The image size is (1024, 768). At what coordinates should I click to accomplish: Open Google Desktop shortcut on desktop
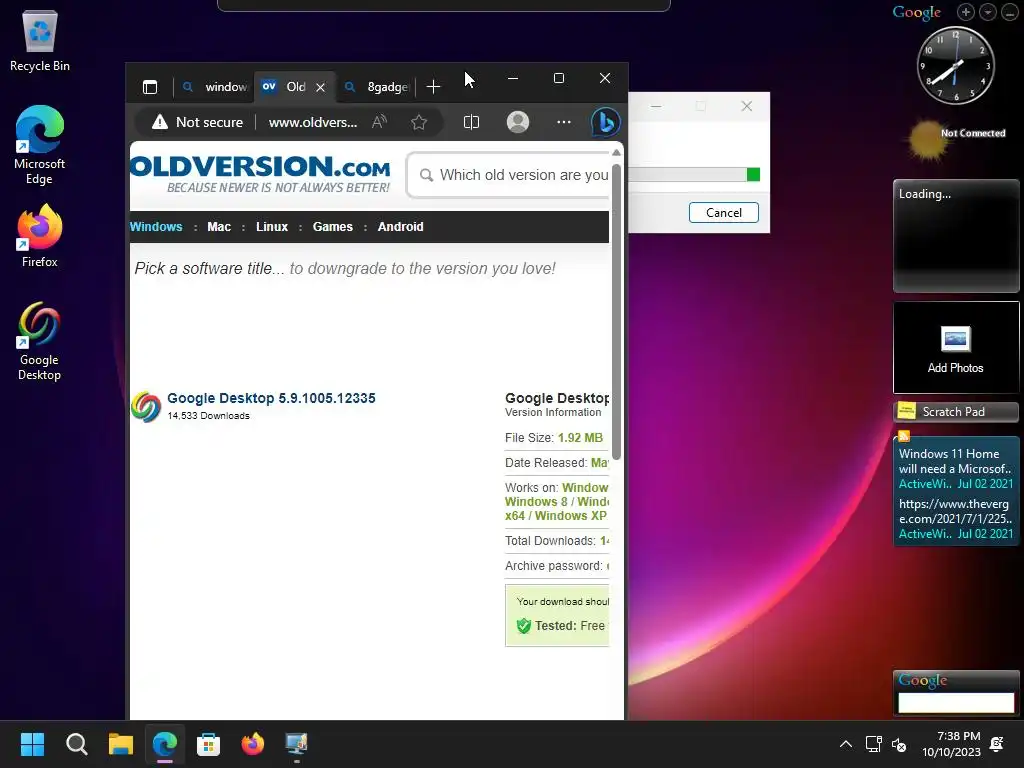(x=39, y=341)
